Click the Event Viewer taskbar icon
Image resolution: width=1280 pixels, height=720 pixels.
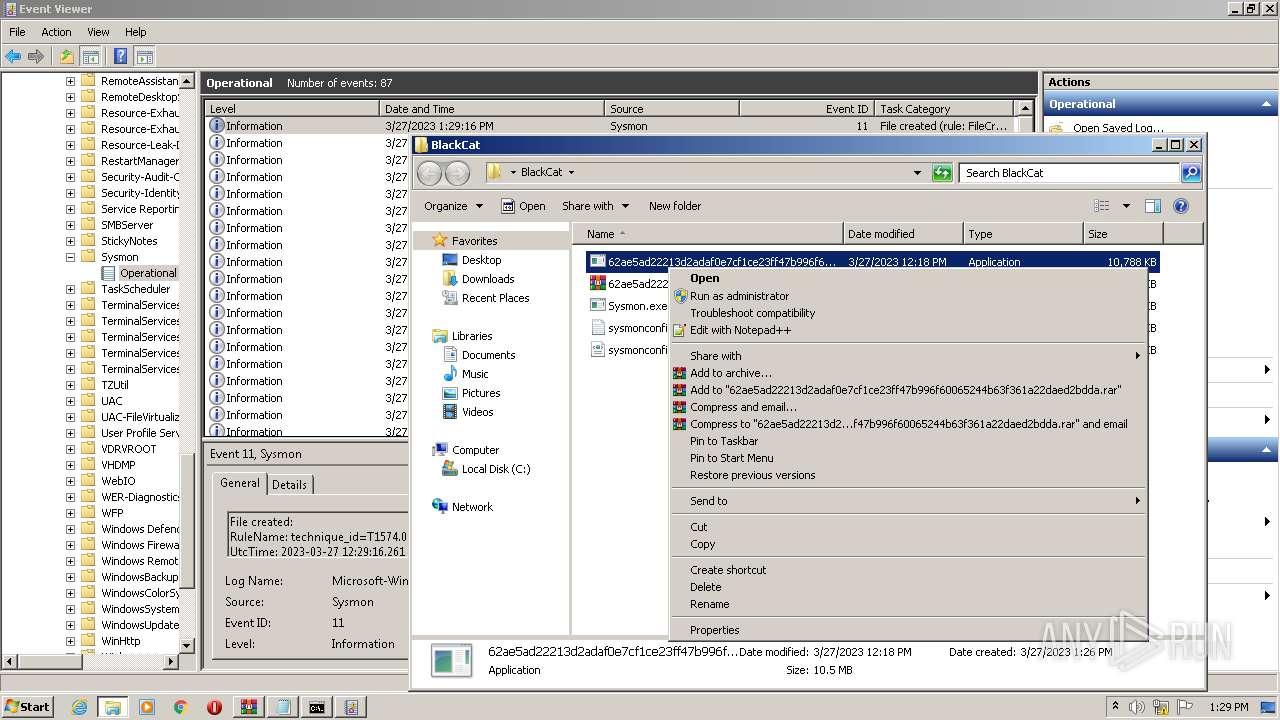pyautogui.click(x=350, y=707)
